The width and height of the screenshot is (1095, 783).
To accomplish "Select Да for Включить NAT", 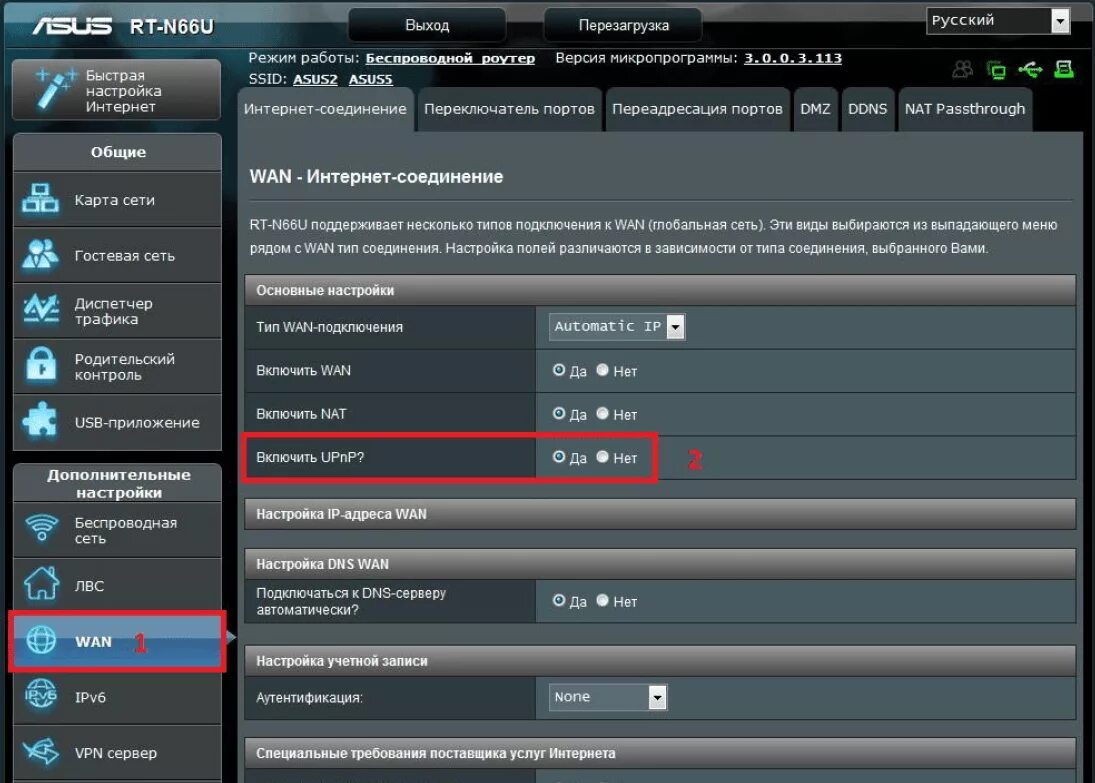I will (x=559, y=414).
